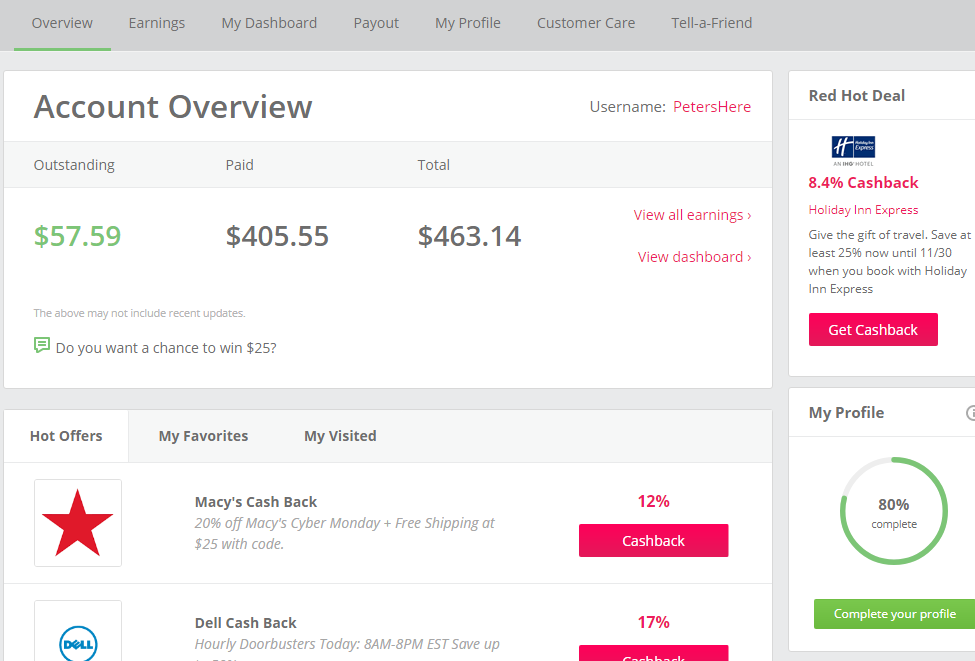Viewport: 975px width, 661px height.
Task: Switch to My Dashboard tab
Action: tap(269, 24)
